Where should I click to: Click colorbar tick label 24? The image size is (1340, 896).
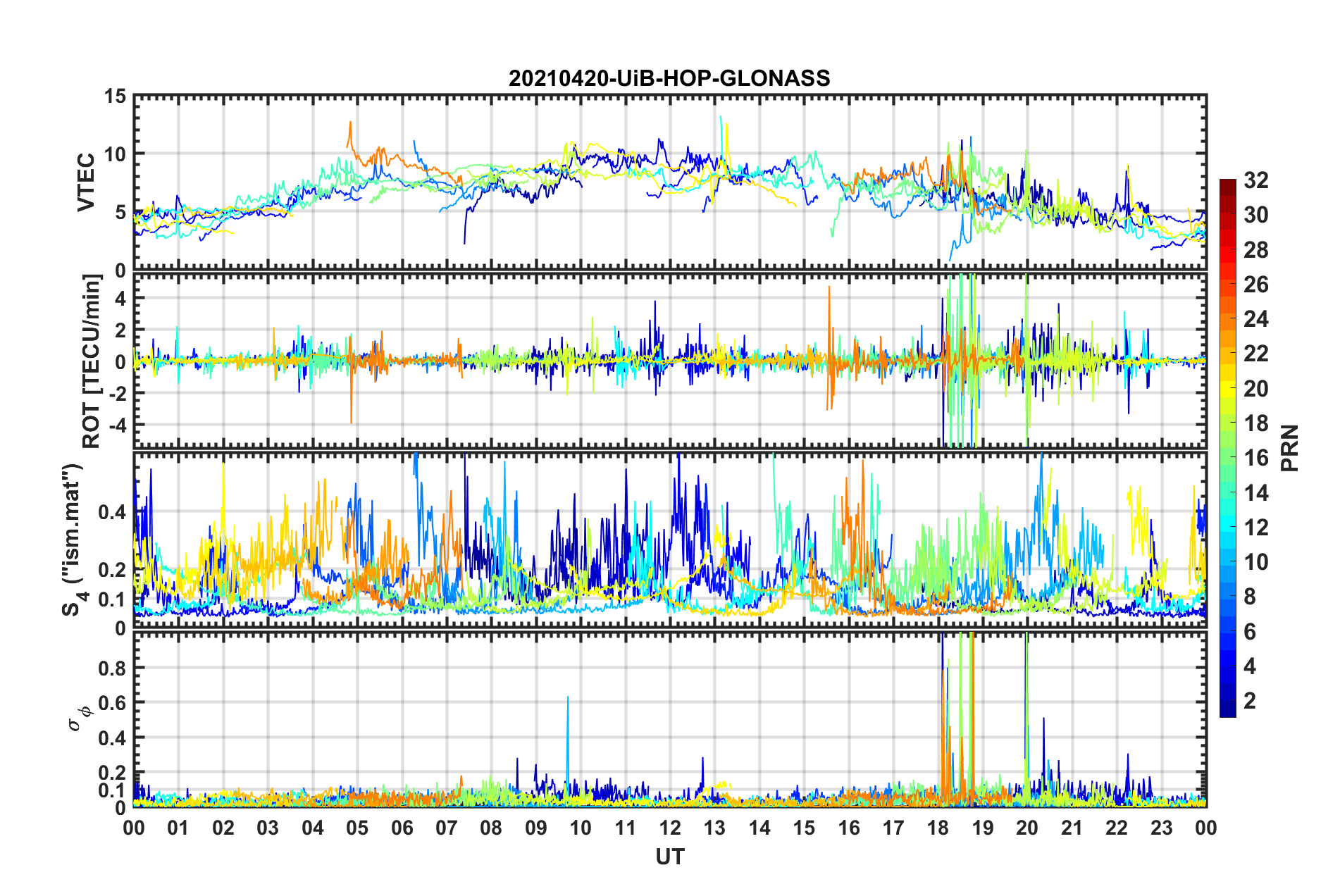pos(1256,319)
